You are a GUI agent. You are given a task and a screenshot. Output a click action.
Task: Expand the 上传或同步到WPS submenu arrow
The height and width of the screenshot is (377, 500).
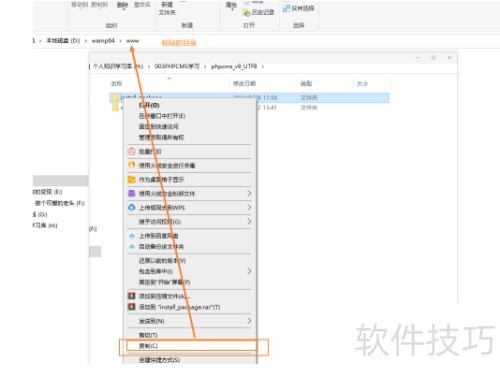pos(249,207)
